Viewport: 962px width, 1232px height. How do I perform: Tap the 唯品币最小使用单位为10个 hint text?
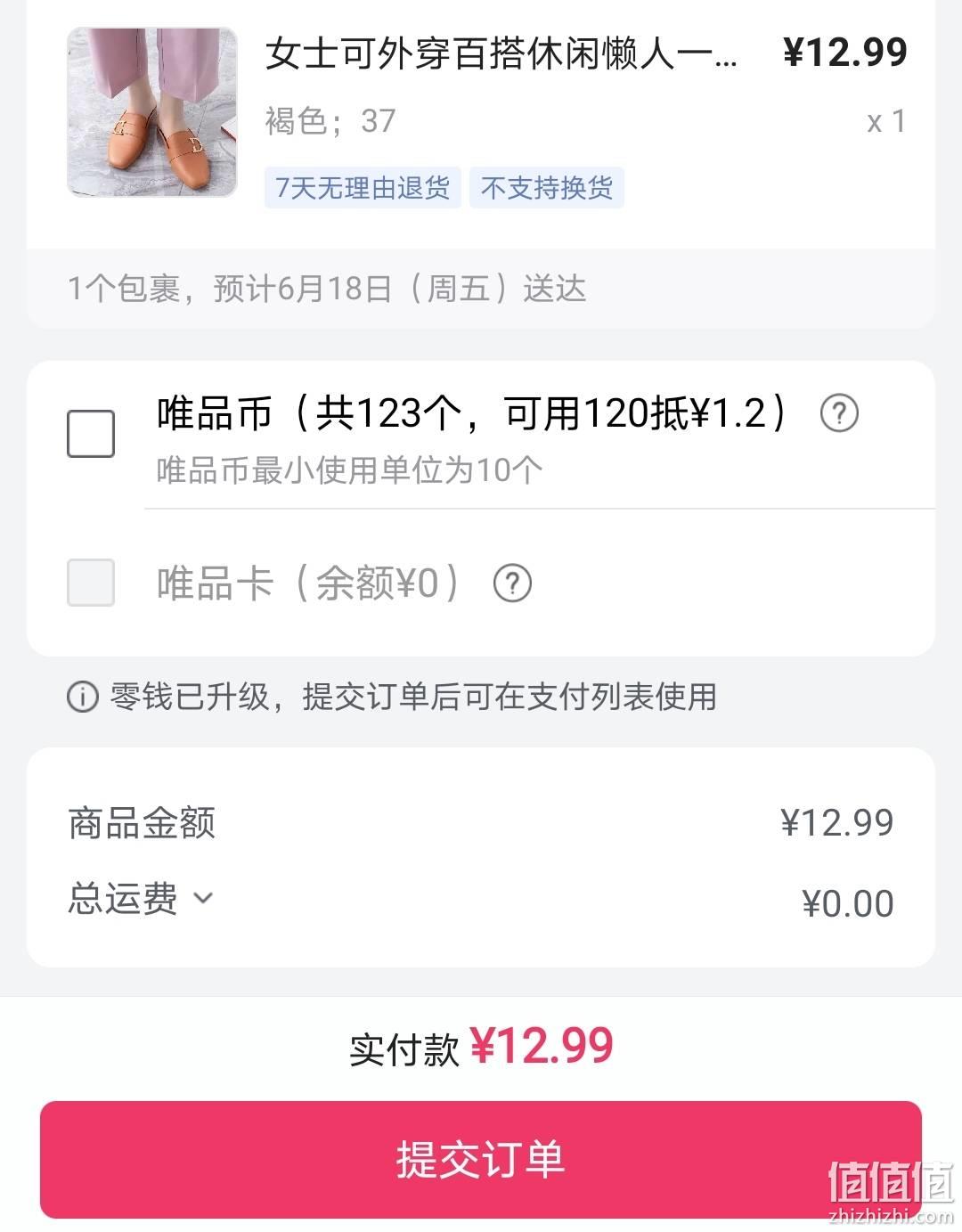[349, 469]
